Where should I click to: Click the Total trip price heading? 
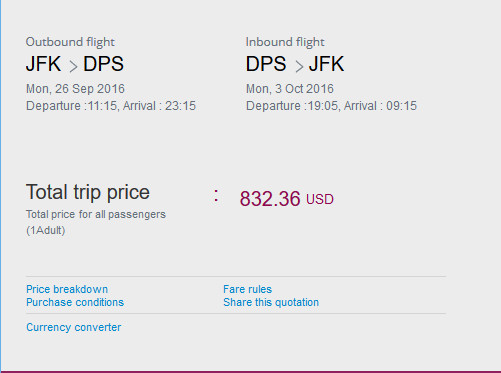(x=88, y=192)
